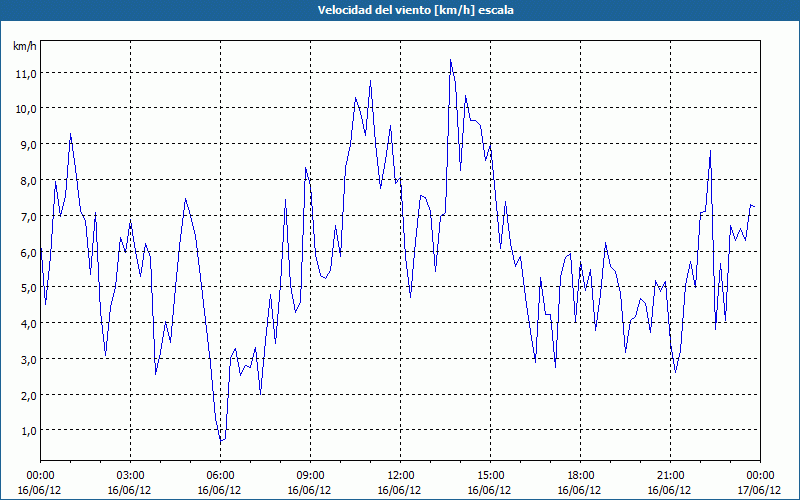Select the 2,0 y-axis label

29,395
